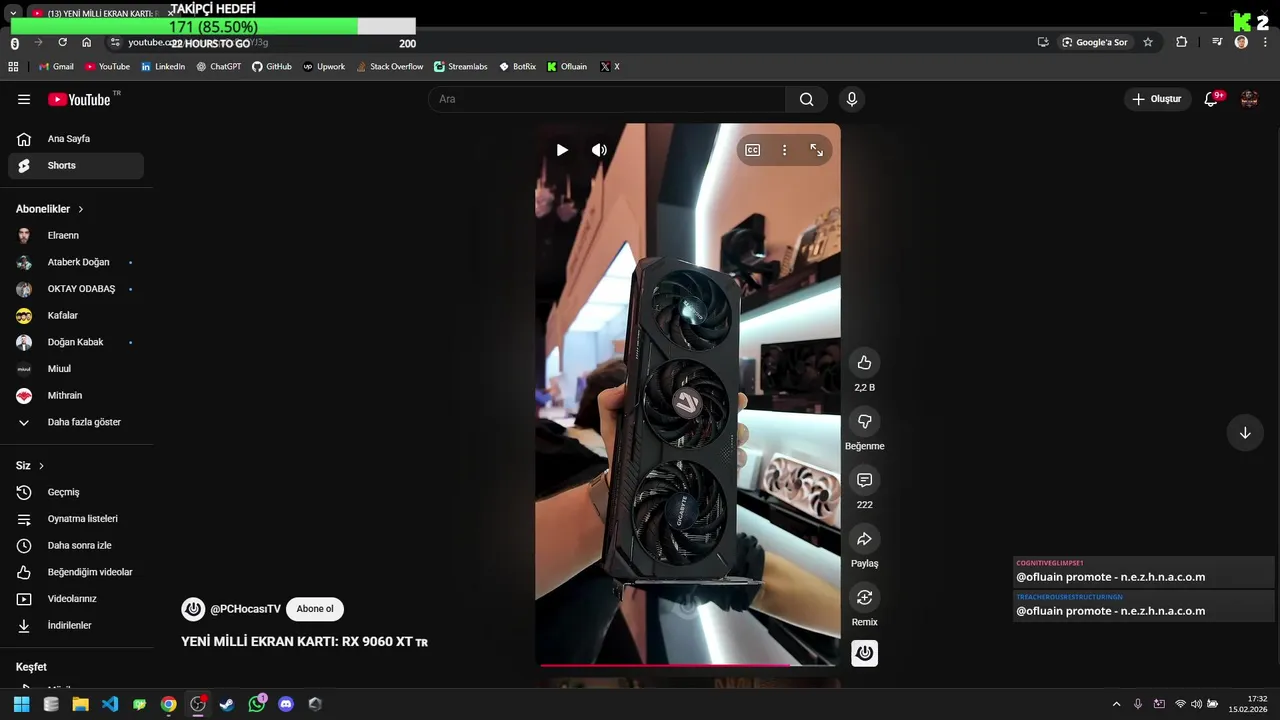Viewport: 1280px width, 720px height.
Task: Open İndirilenler downloads in sidebar
Action: (x=76, y=626)
